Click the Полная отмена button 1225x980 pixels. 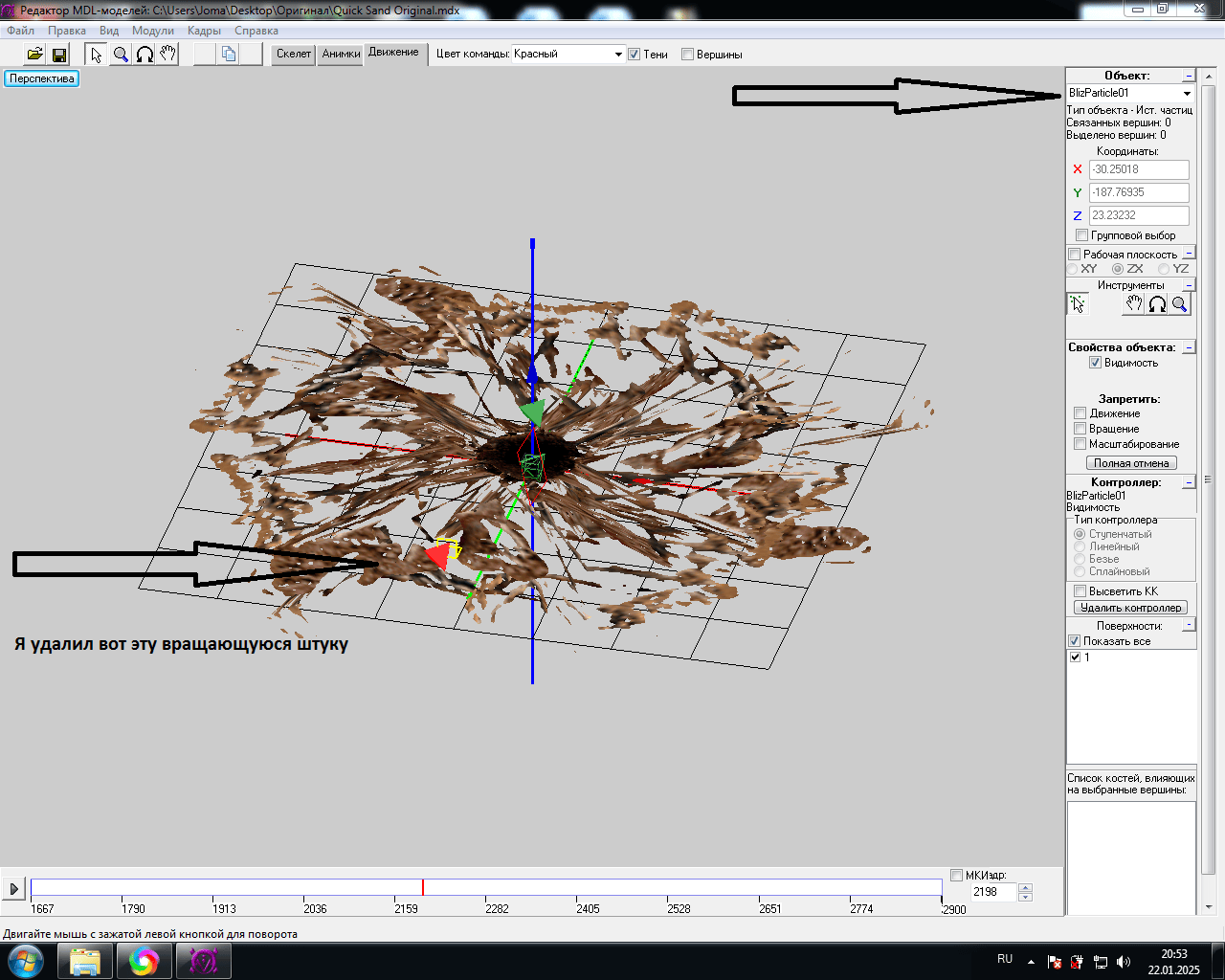(x=1131, y=463)
